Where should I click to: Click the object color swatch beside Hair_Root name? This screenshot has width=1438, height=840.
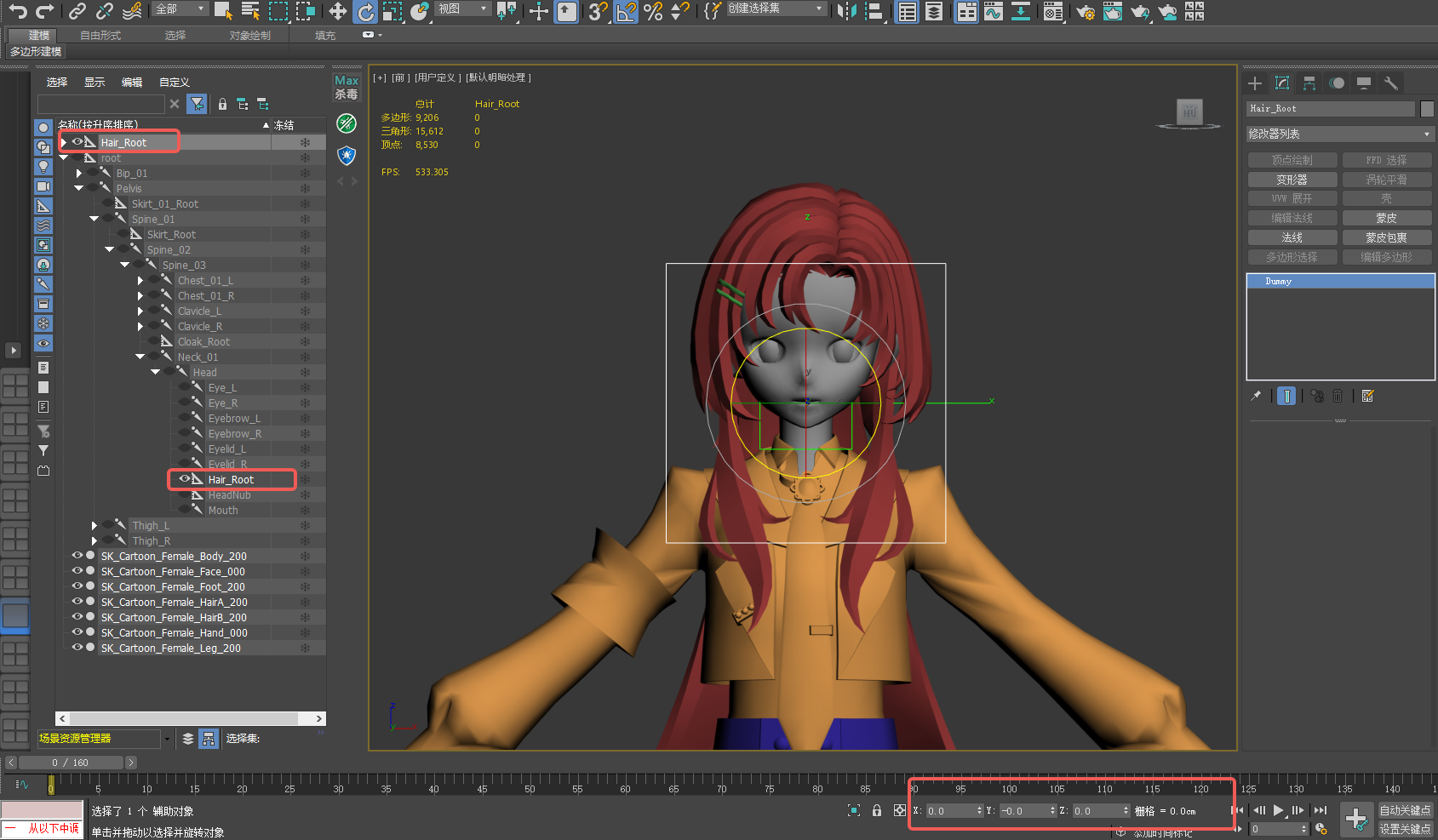pos(1427,108)
